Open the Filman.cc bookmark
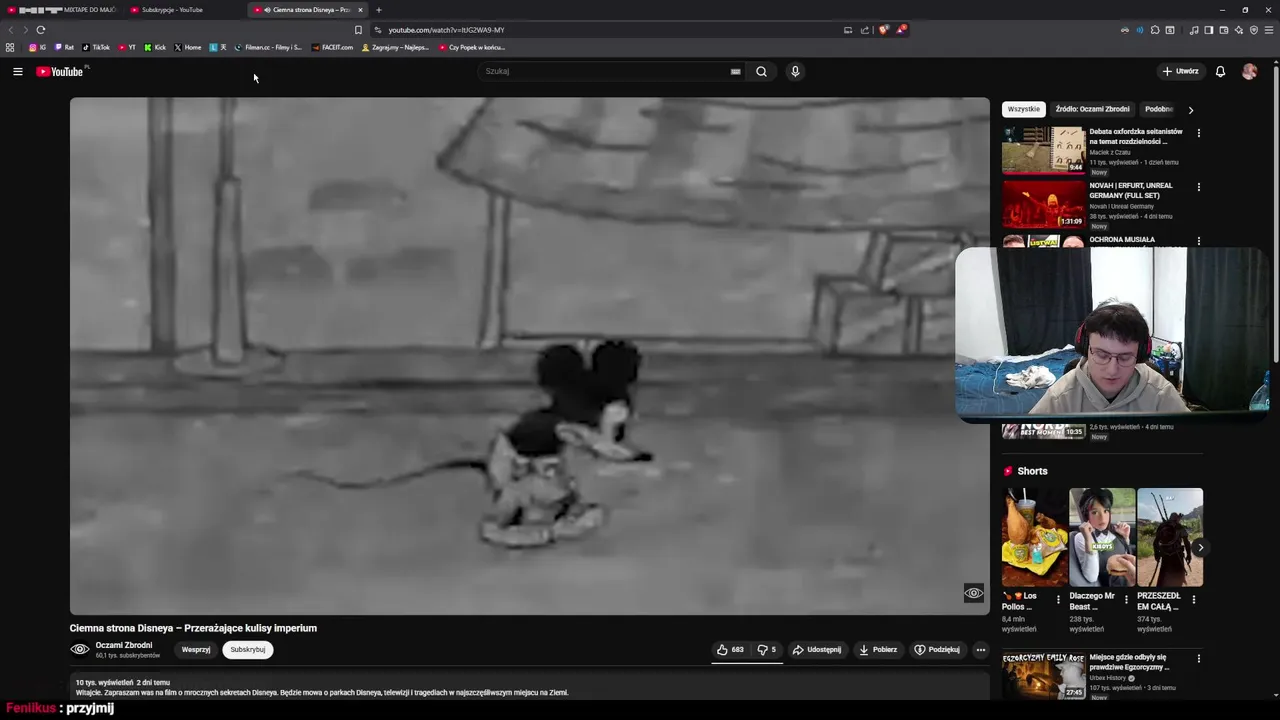 click(x=268, y=47)
